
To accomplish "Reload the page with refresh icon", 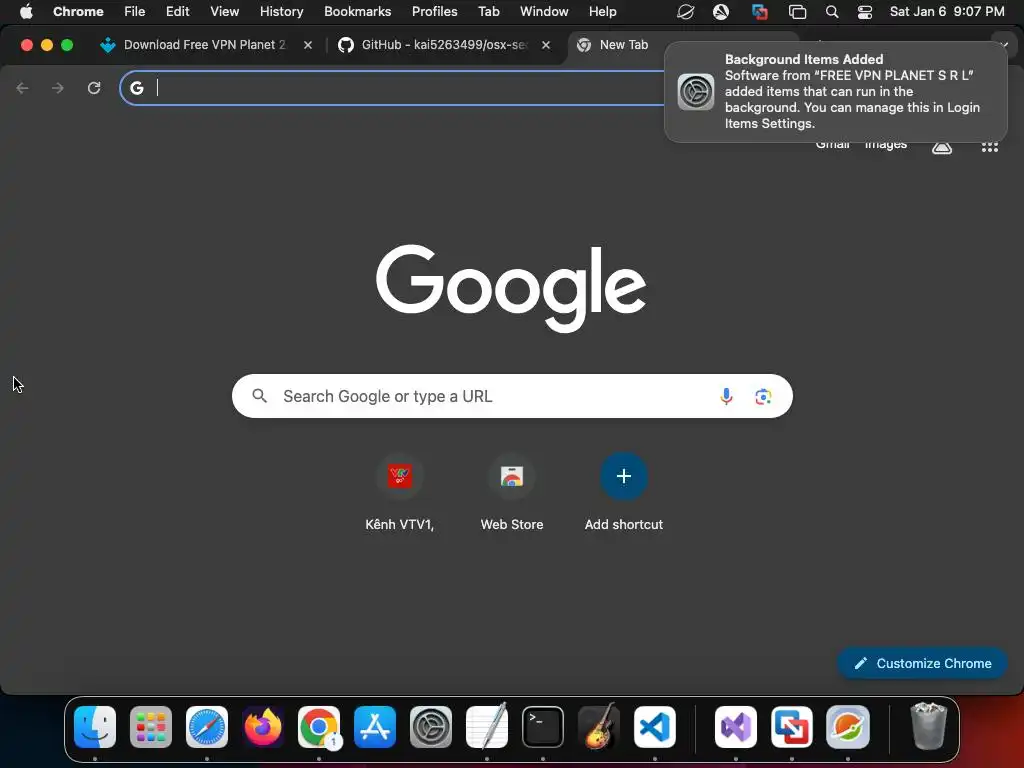I will click(x=94, y=88).
